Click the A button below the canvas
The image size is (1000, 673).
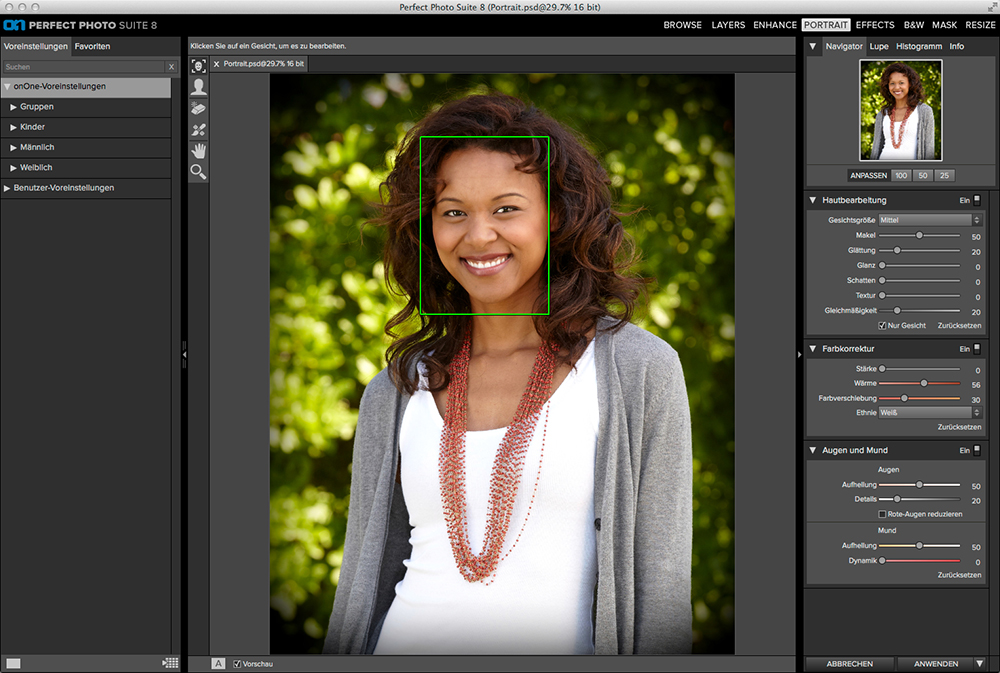tap(218, 663)
